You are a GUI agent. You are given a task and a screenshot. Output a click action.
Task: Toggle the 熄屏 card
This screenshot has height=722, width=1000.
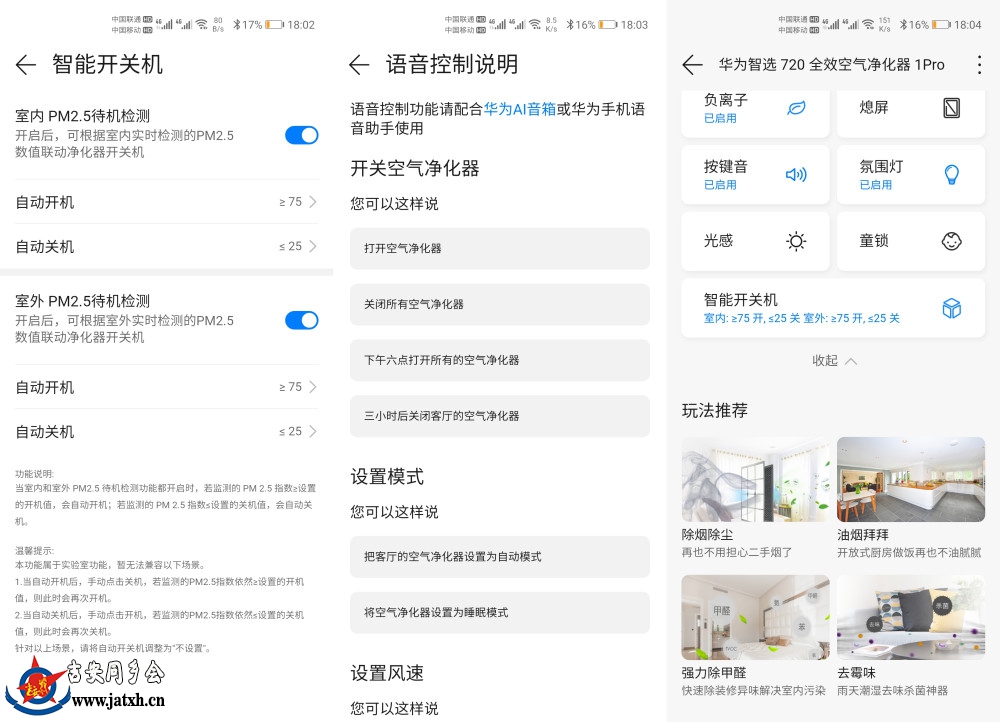[x=911, y=114]
